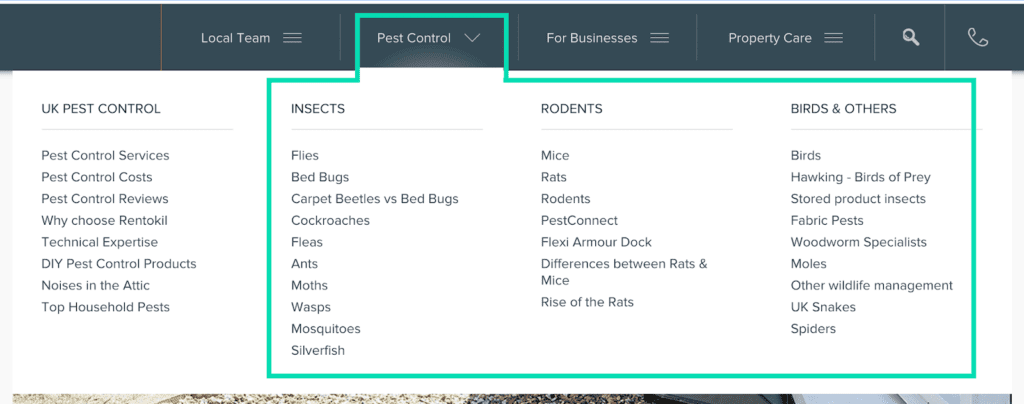View Pest Control Reviews
Screen dimensions: 1024x404
pyautogui.click(x=104, y=198)
